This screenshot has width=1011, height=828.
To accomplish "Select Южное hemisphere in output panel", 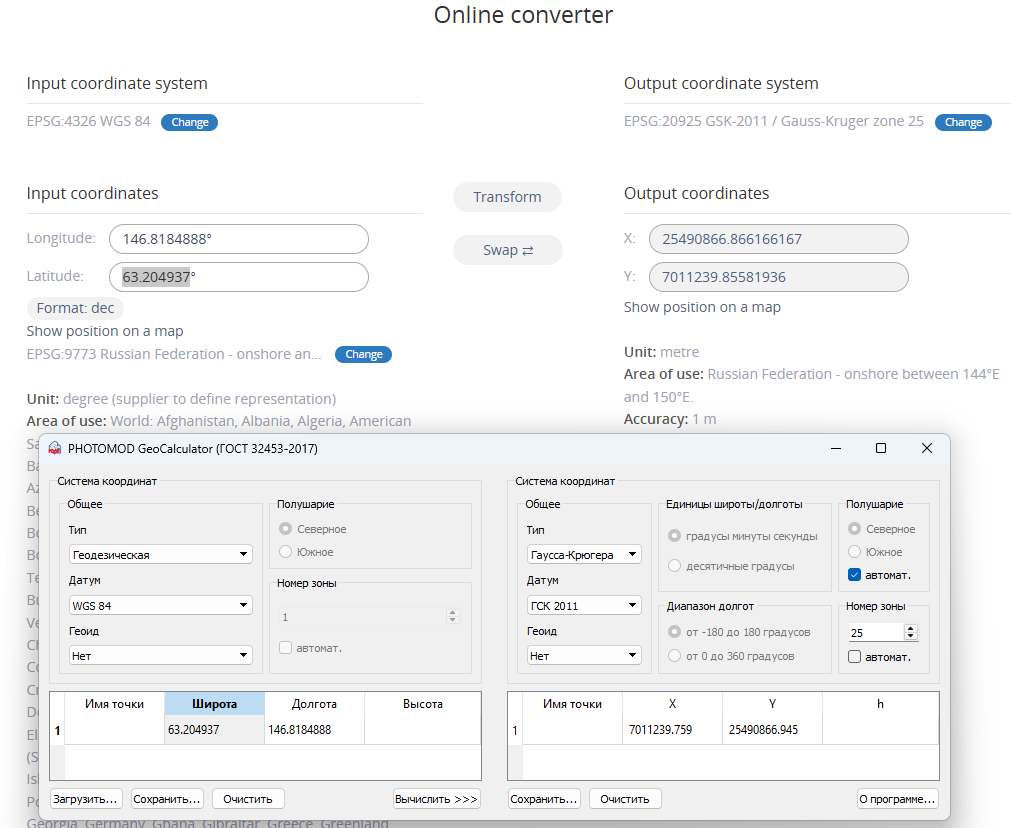I will [x=854, y=552].
